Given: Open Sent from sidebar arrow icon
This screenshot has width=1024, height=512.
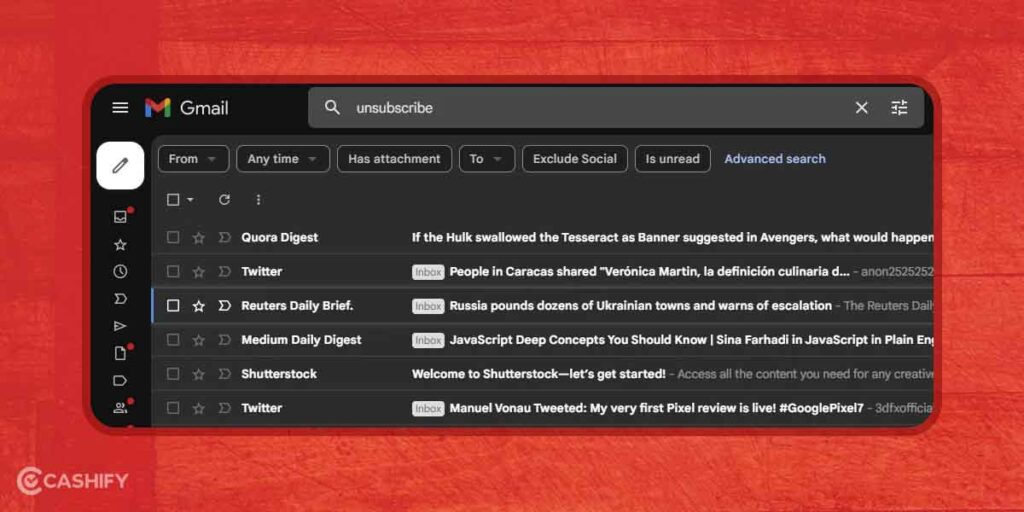Looking at the screenshot, I should pos(120,326).
